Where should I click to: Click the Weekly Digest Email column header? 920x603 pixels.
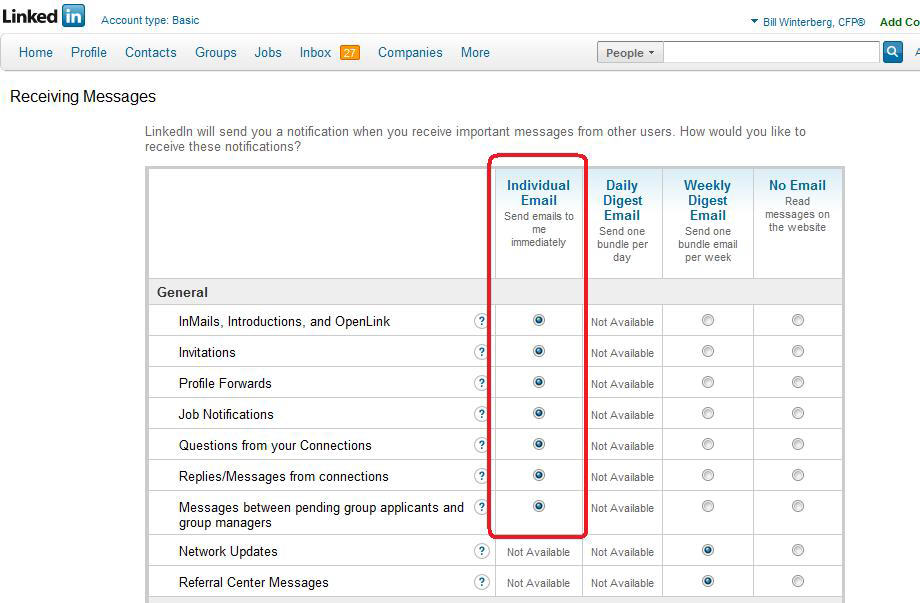[x=708, y=201]
